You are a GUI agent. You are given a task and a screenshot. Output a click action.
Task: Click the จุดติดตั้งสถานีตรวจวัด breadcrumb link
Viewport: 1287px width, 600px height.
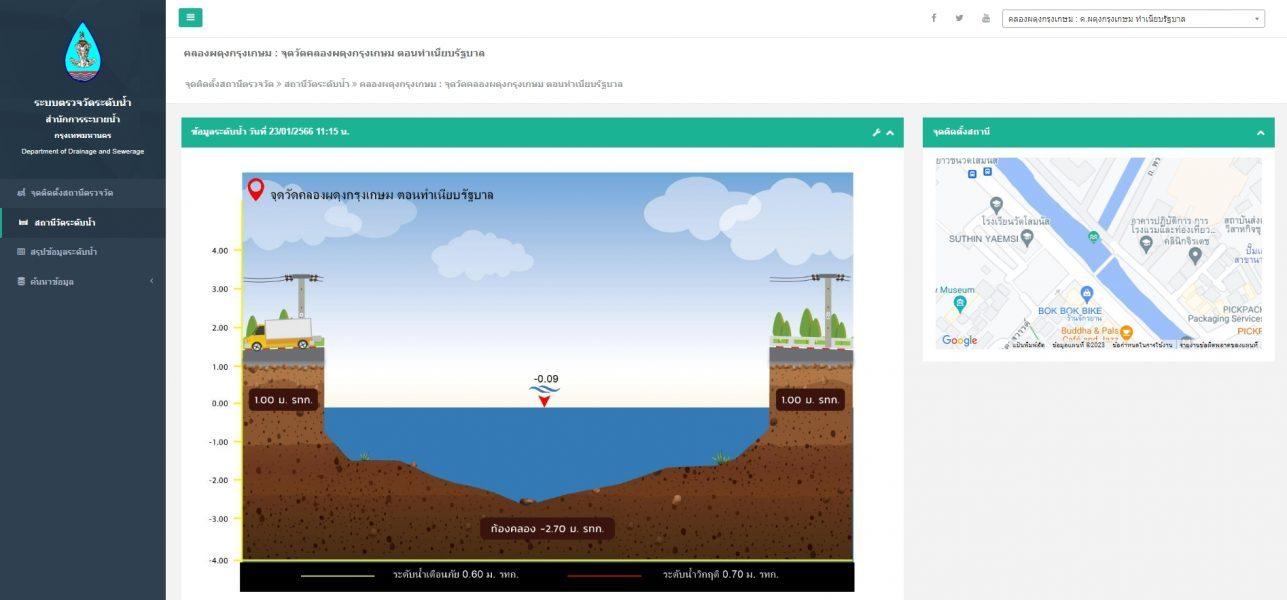pos(229,84)
